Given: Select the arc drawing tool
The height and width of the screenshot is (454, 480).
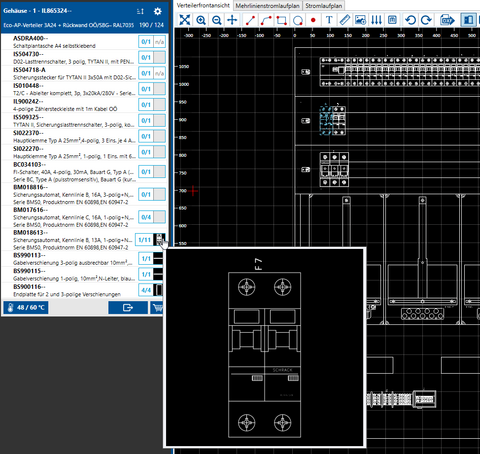Looking at the screenshot, I should 266,20.
